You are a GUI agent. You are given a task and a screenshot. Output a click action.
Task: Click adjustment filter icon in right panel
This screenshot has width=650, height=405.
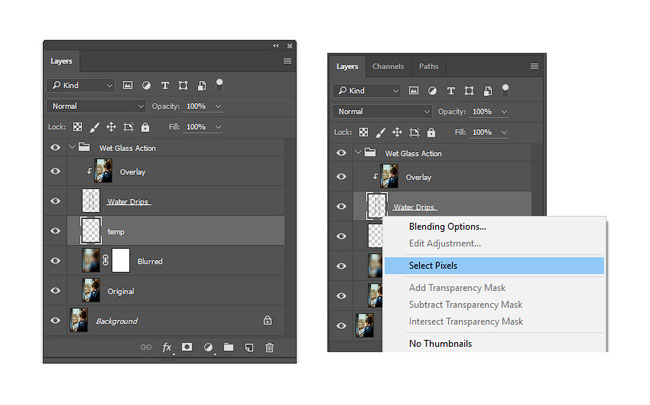(x=432, y=91)
